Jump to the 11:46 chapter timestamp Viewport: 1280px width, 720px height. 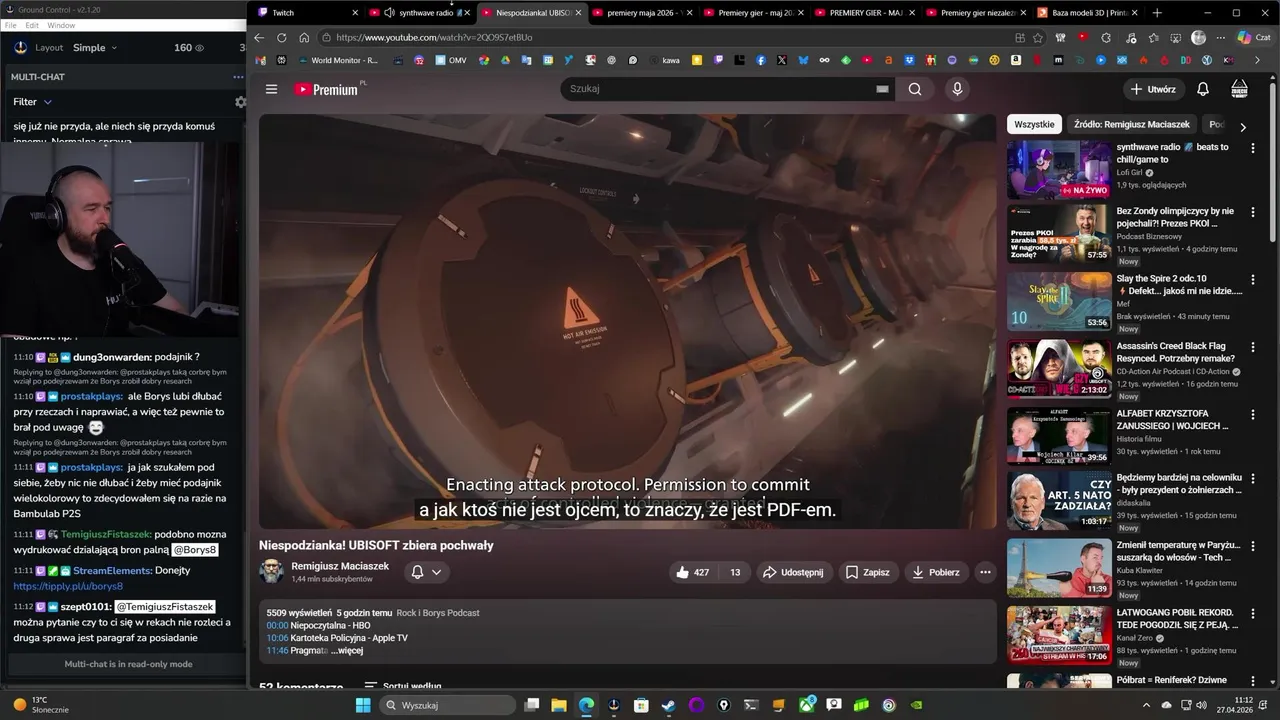(x=277, y=650)
